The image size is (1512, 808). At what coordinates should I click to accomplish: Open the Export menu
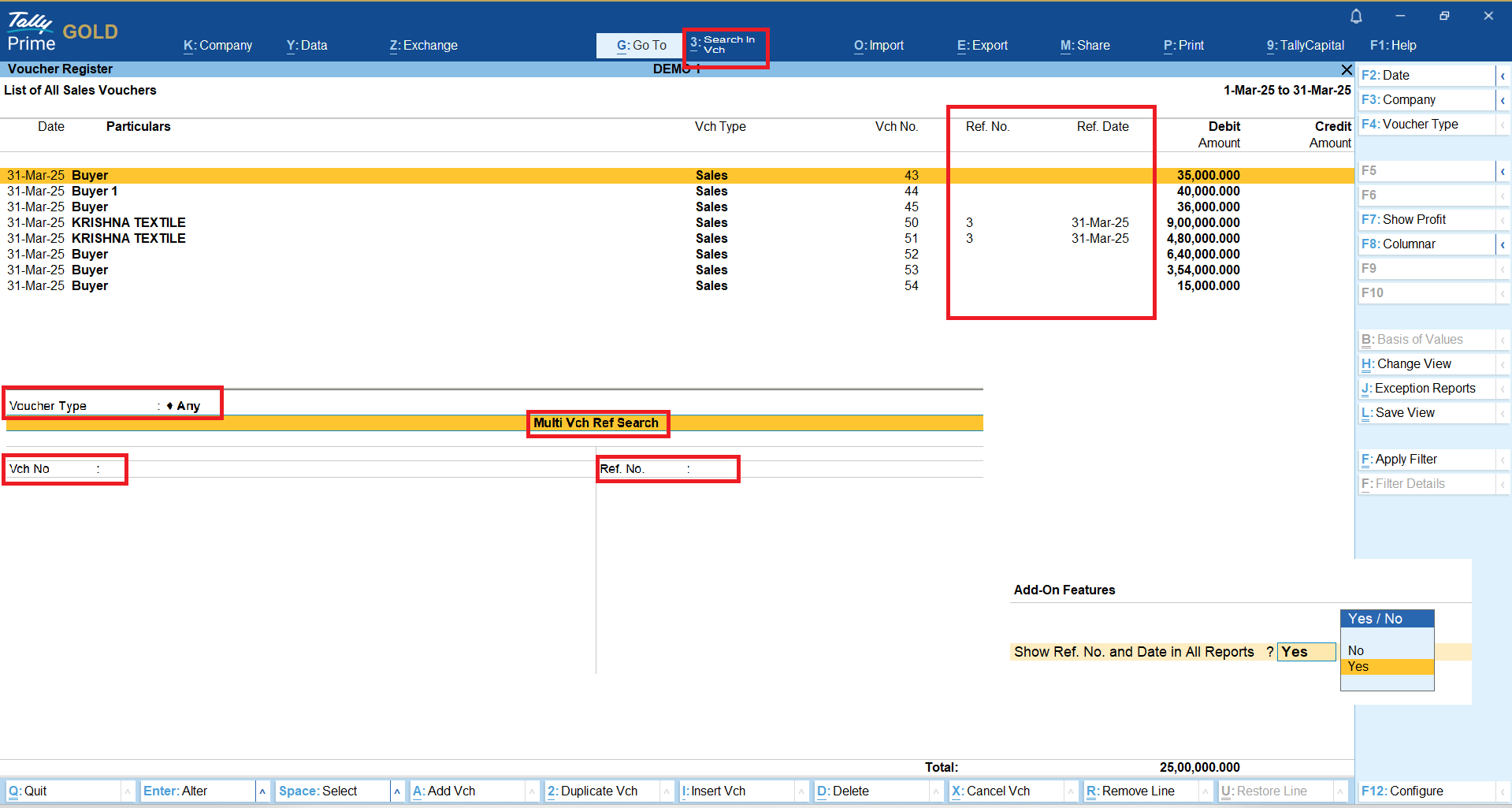982,46
